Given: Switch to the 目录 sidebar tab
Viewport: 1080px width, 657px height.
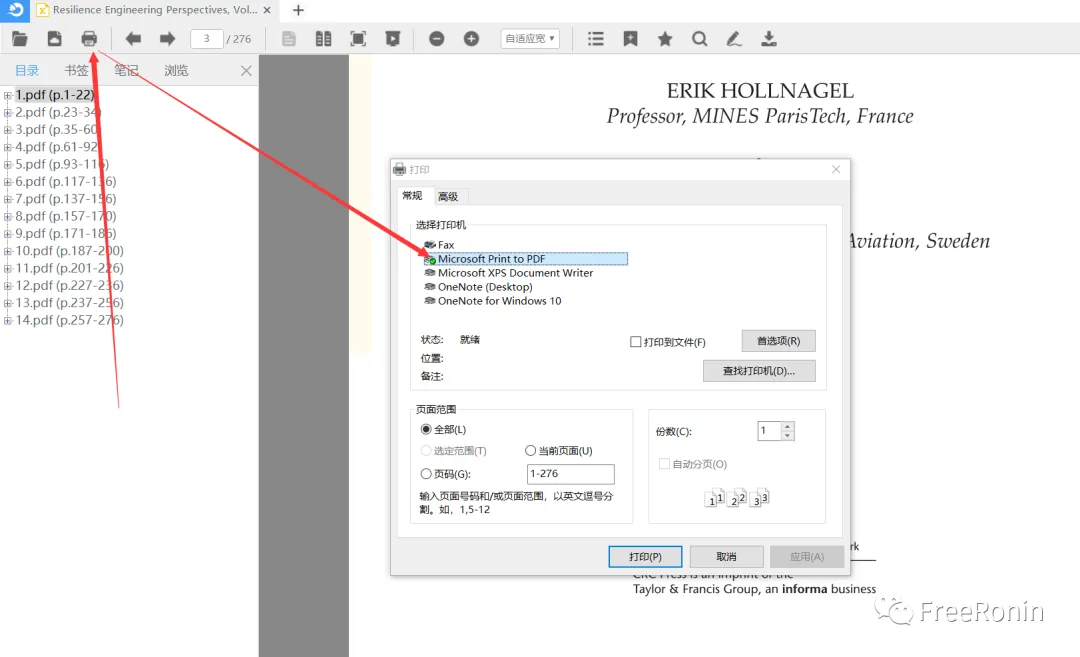Looking at the screenshot, I should 28,70.
